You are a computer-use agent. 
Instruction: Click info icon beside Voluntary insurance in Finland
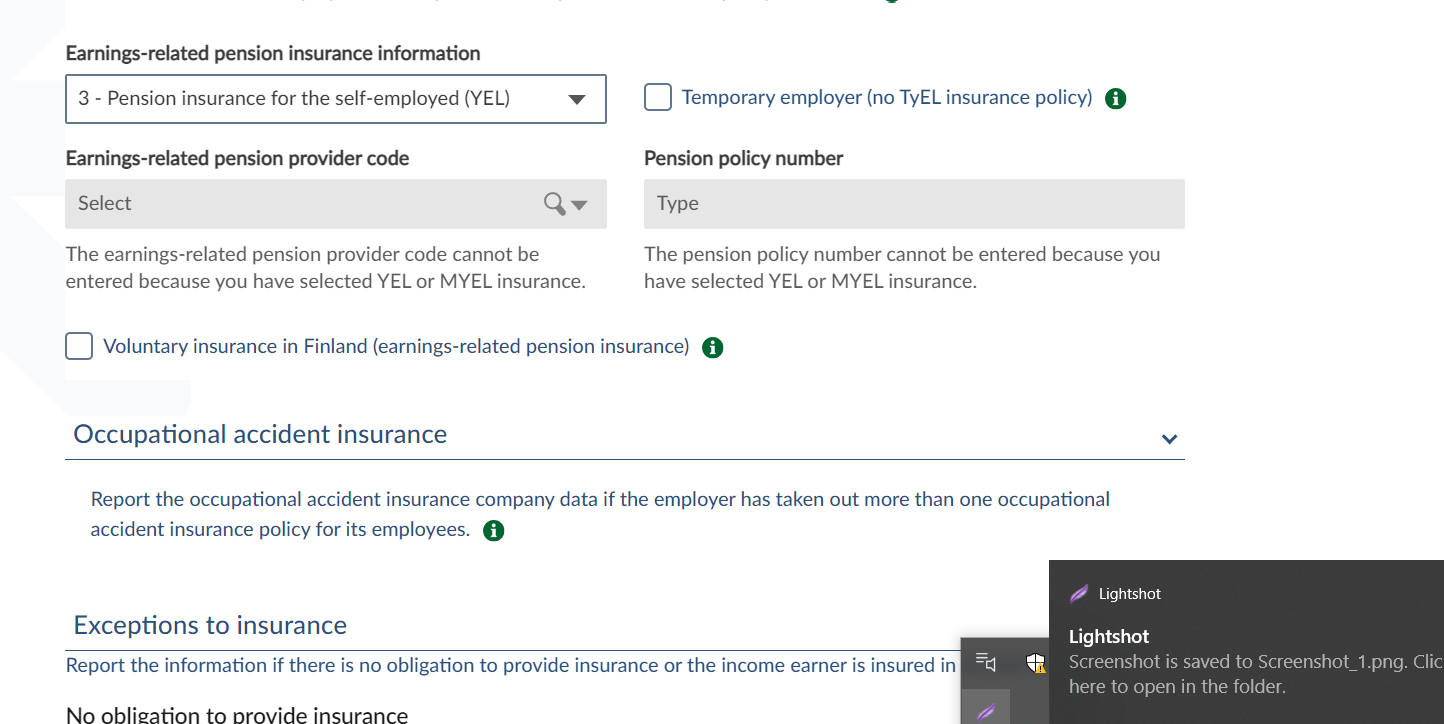[712, 348]
